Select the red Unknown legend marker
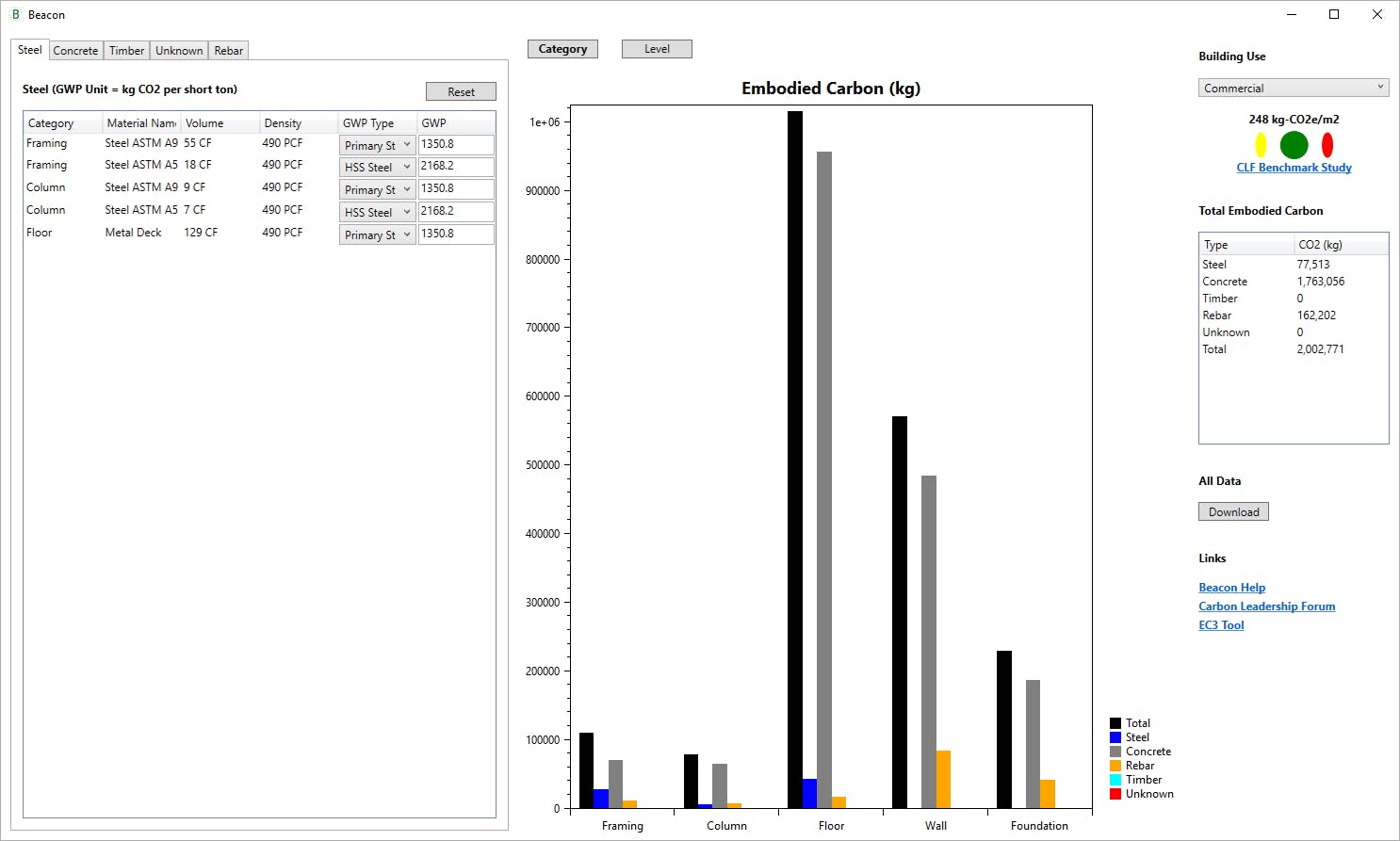 click(x=1115, y=794)
